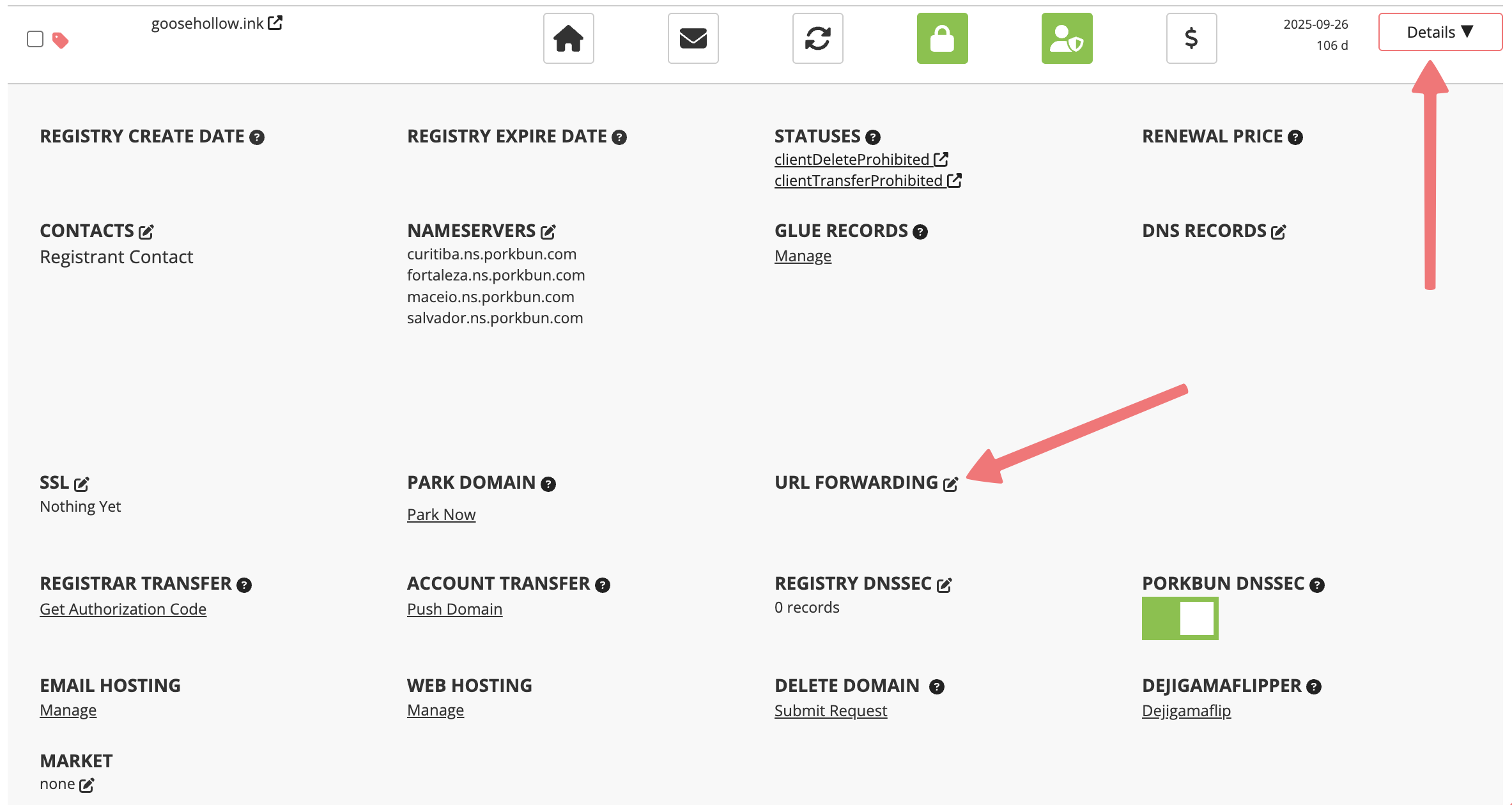Click the 0 records text
The width and height of the screenshot is (1512, 805).
pos(807,608)
